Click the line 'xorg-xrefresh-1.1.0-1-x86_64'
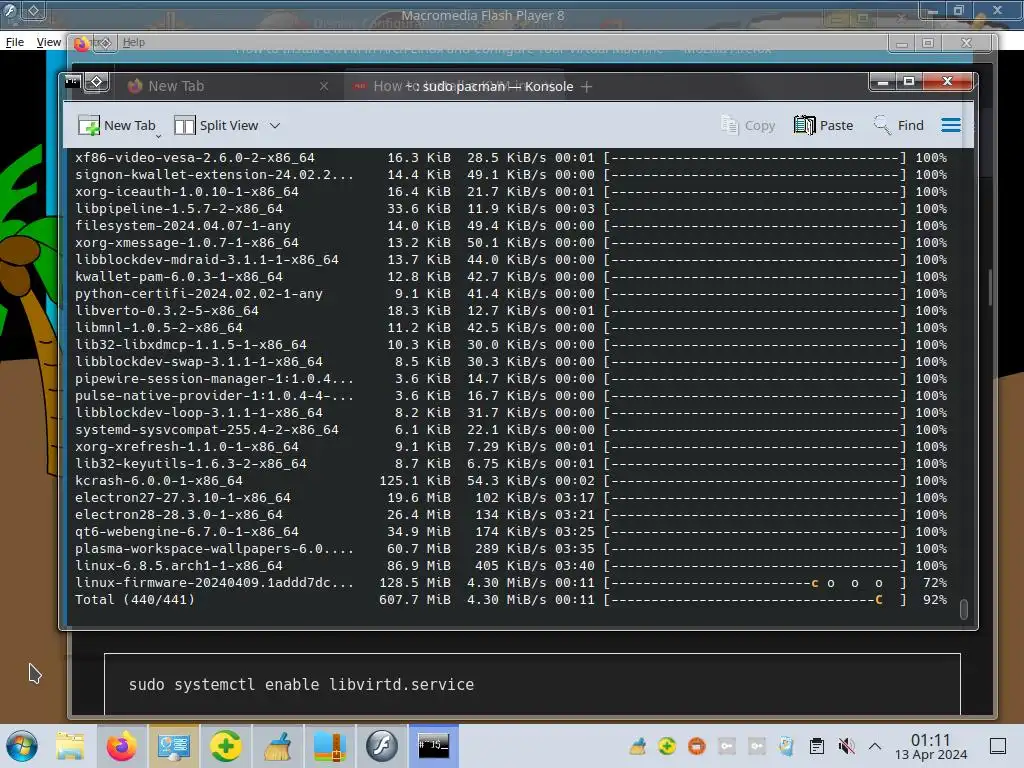 point(187,447)
